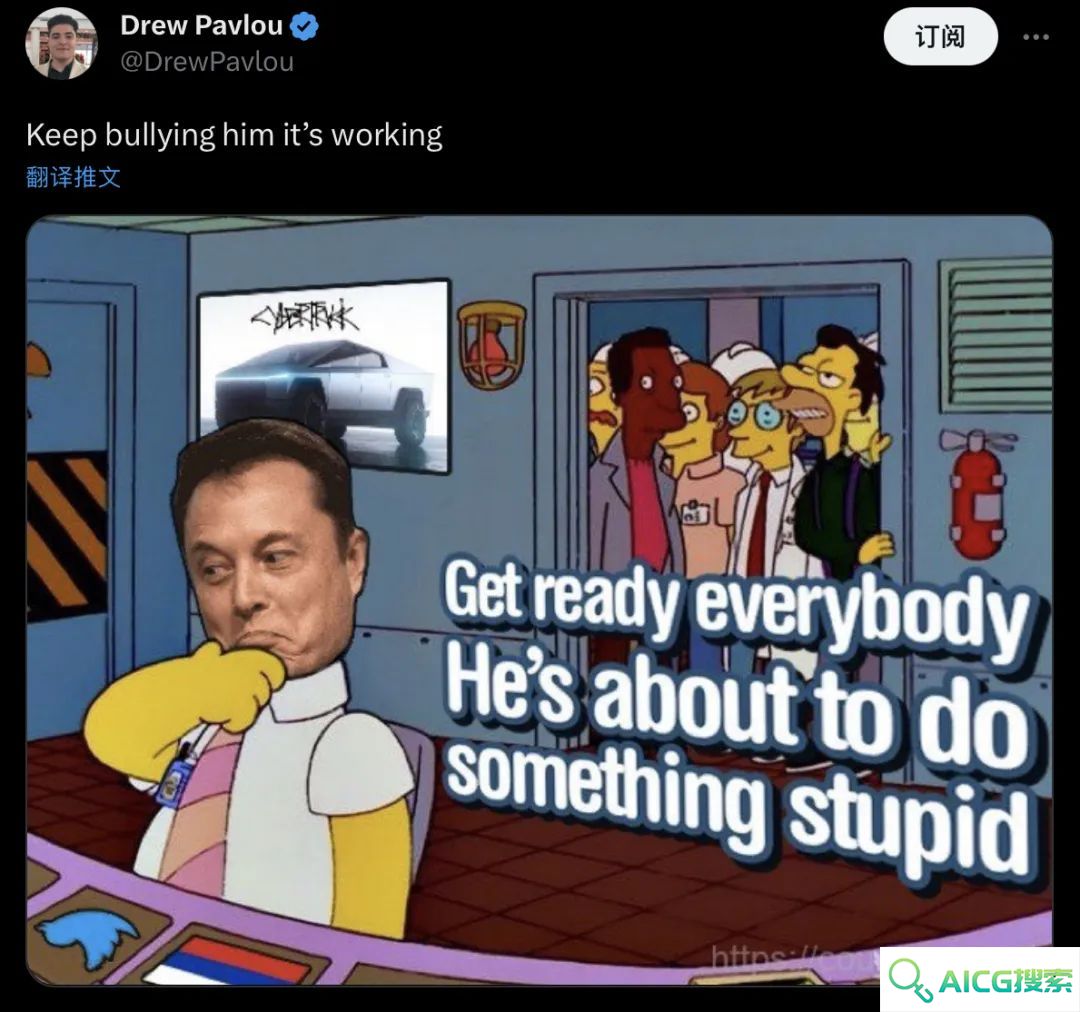Open the @DrewPavlou handle link
This screenshot has height=1012, width=1080.
click(207, 62)
